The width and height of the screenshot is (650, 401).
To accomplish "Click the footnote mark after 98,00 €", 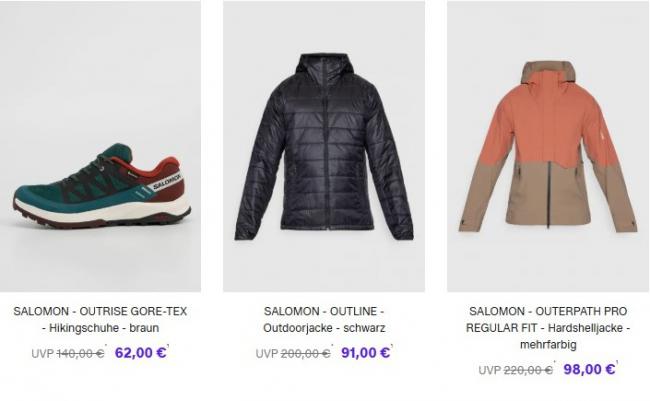I will pyautogui.click(x=617, y=363).
